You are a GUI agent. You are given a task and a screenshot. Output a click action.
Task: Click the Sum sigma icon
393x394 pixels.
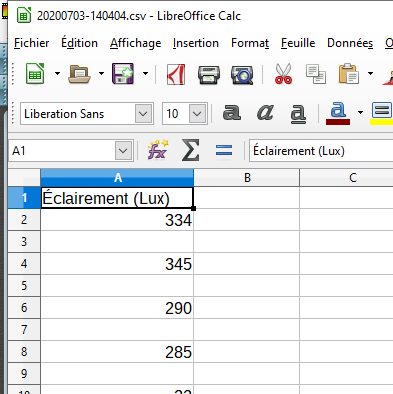[x=191, y=150]
